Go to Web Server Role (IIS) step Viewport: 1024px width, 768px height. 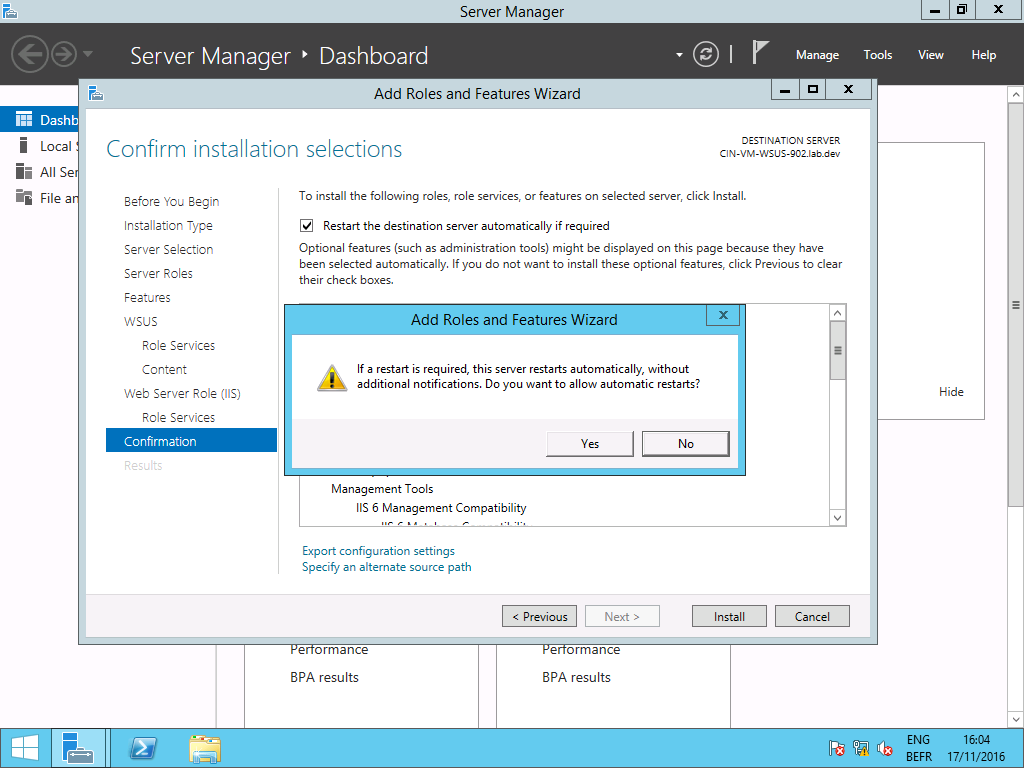point(182,394)
